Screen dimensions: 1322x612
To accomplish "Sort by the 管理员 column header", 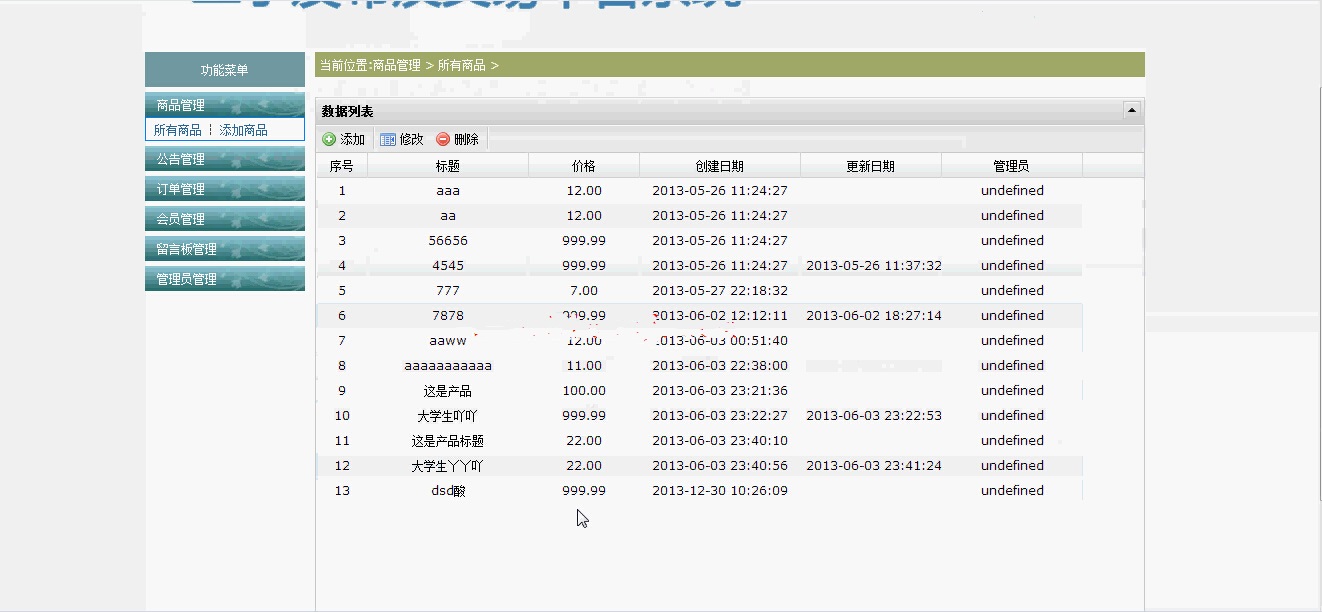I will point(1012,166).
